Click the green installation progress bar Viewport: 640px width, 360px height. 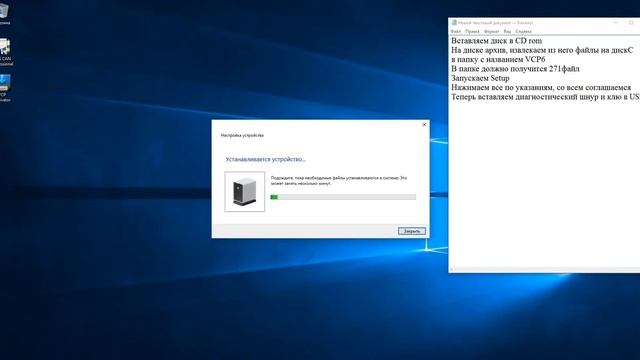(343, 197)
